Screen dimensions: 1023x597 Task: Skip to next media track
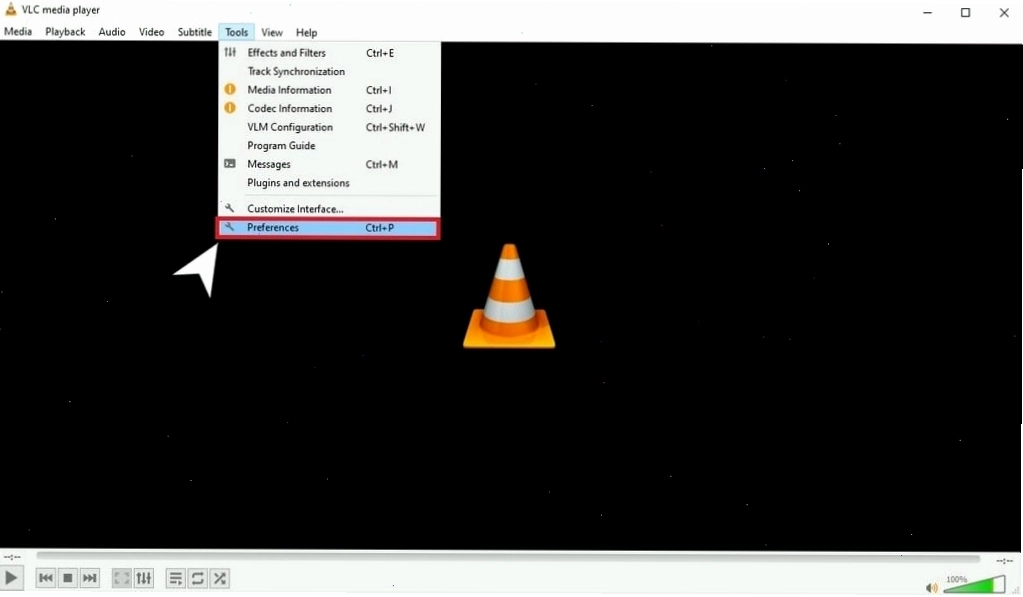[89, 578]
